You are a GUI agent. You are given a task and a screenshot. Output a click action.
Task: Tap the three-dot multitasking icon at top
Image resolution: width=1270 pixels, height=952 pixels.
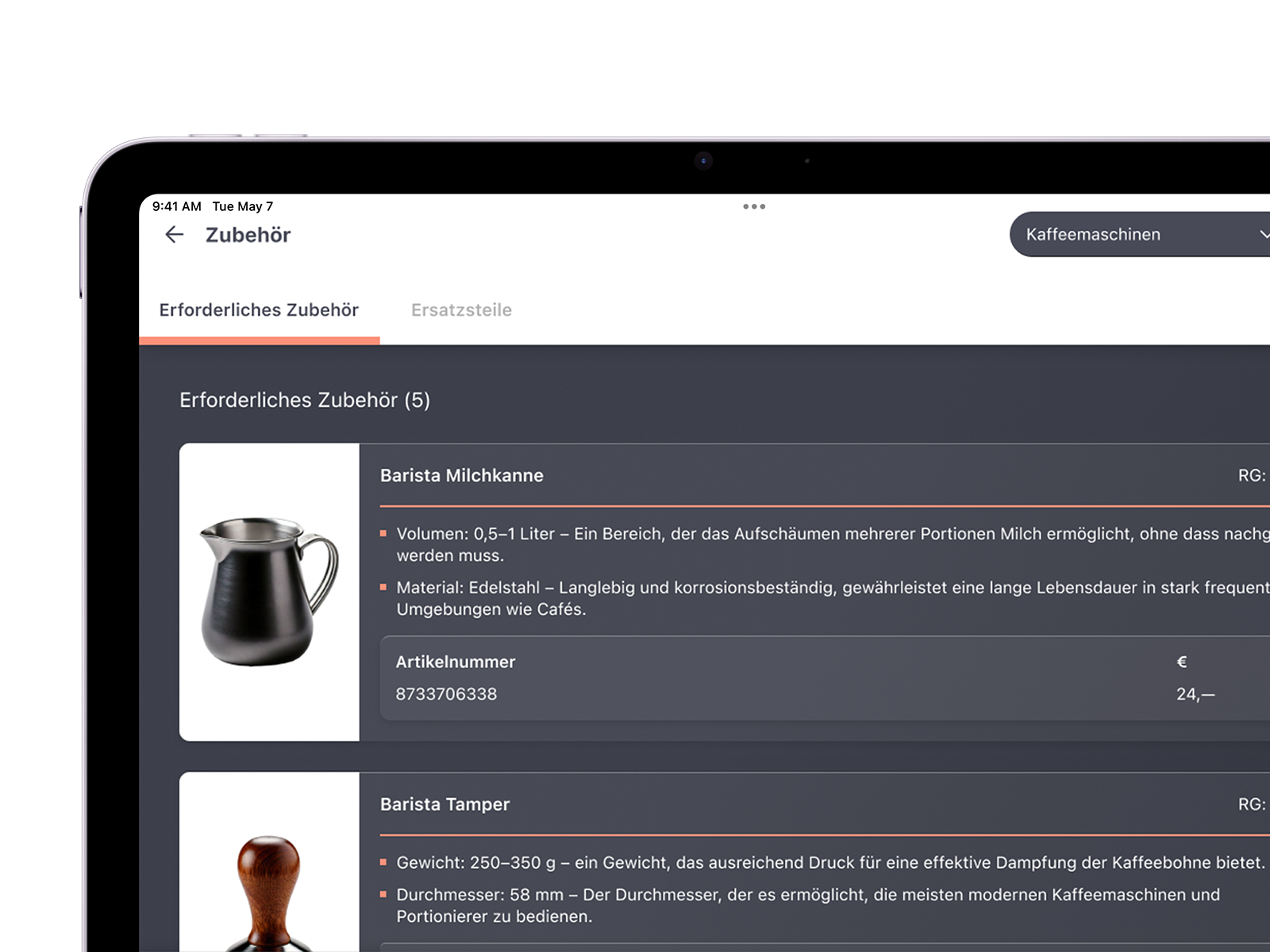point(754,206)
